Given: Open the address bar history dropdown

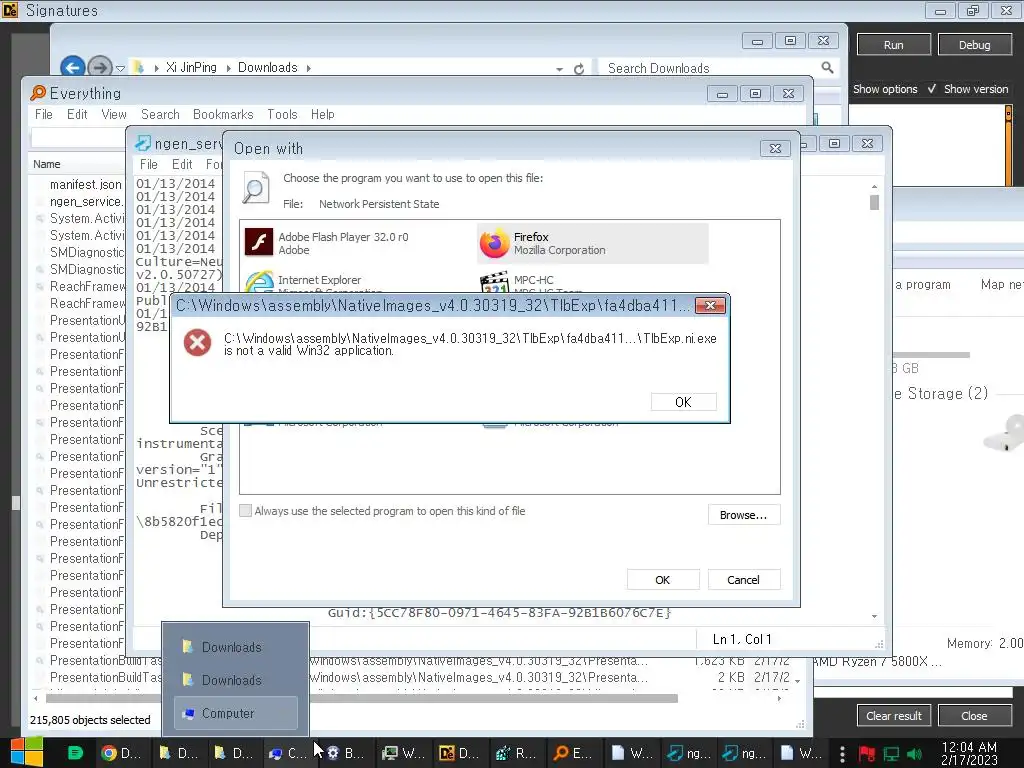Looking at the screenshot, I should click(560, 69).
